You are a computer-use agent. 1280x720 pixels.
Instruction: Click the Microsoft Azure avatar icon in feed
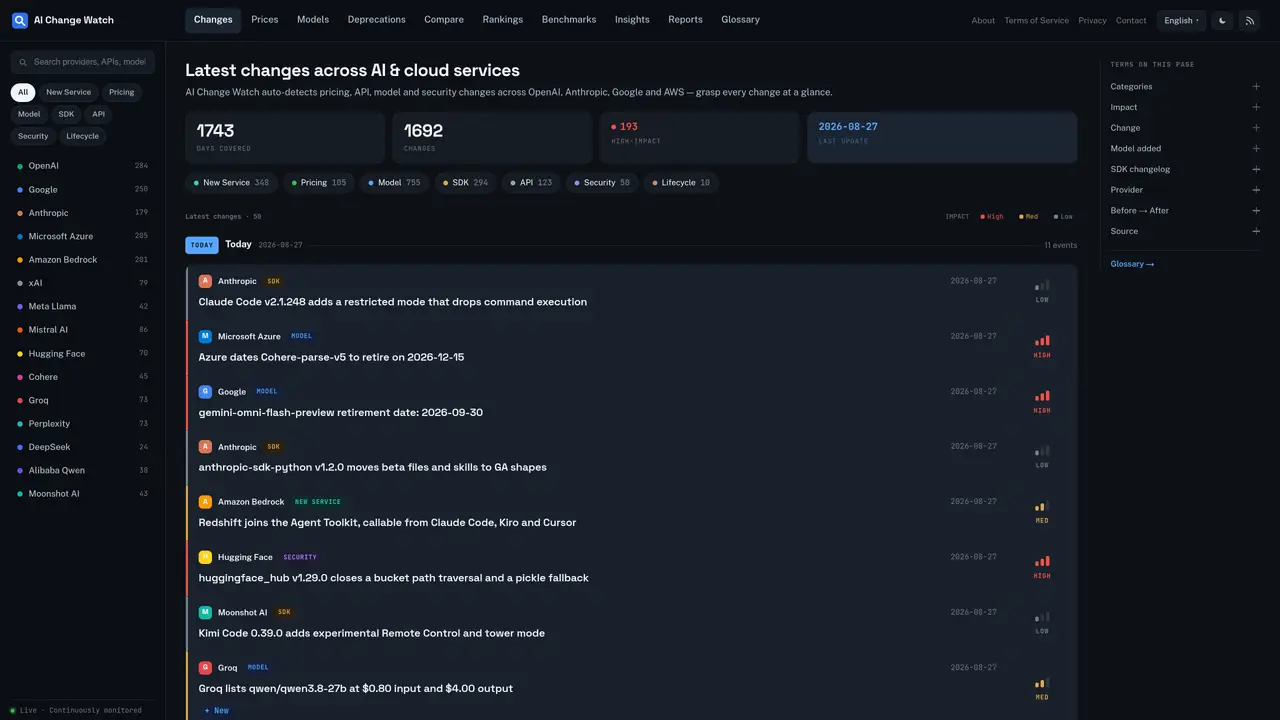pyautogui.click(x=205, y=336)
